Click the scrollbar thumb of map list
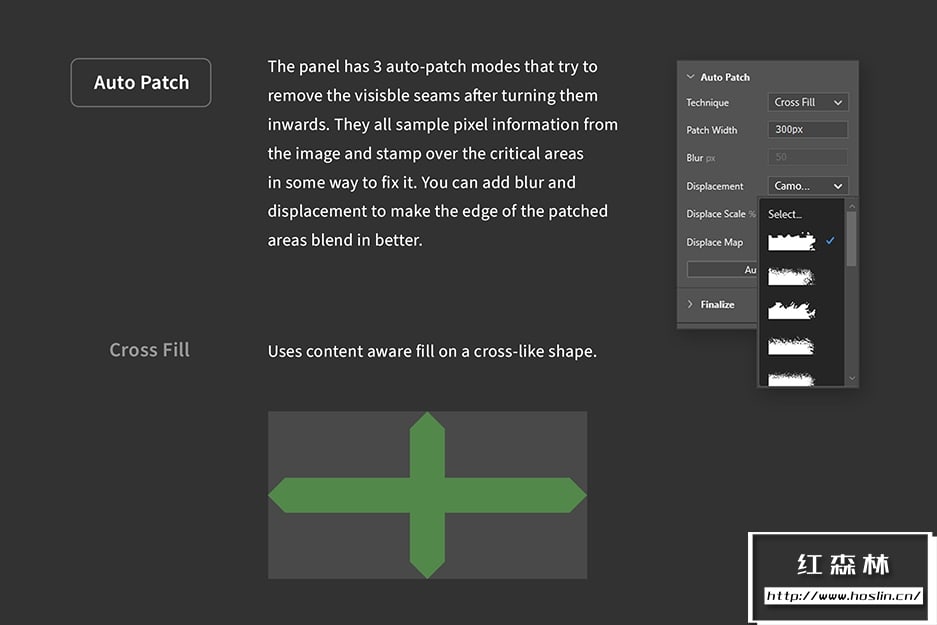The height and width of the screenshot is (625, 937). point(852,238)
